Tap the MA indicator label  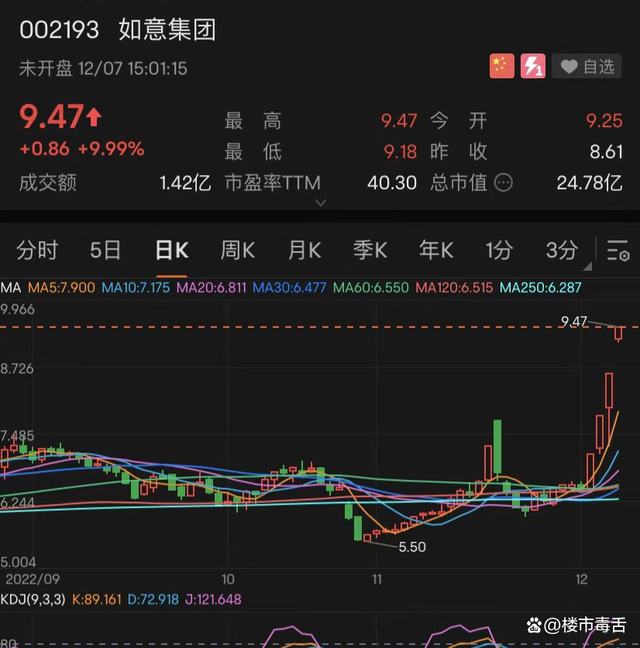(11, 288)
